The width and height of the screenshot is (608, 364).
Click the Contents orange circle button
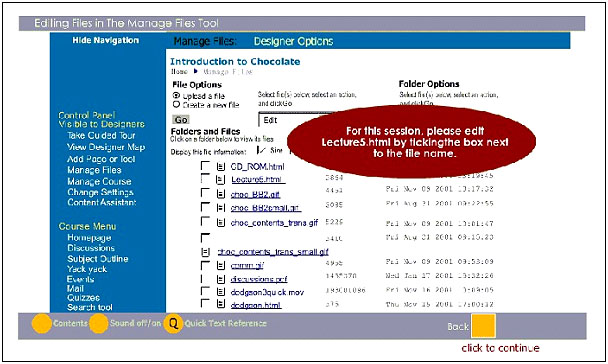tap(41, 324)
